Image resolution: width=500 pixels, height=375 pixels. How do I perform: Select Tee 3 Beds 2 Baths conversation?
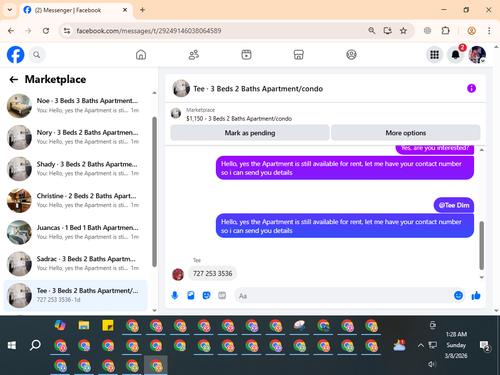(75, 295)
